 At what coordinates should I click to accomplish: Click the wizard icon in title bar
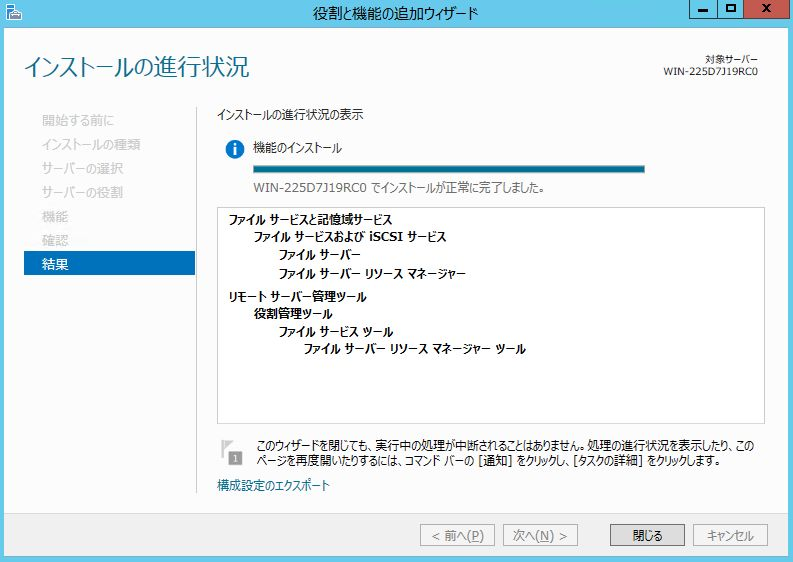pos(12,12)
